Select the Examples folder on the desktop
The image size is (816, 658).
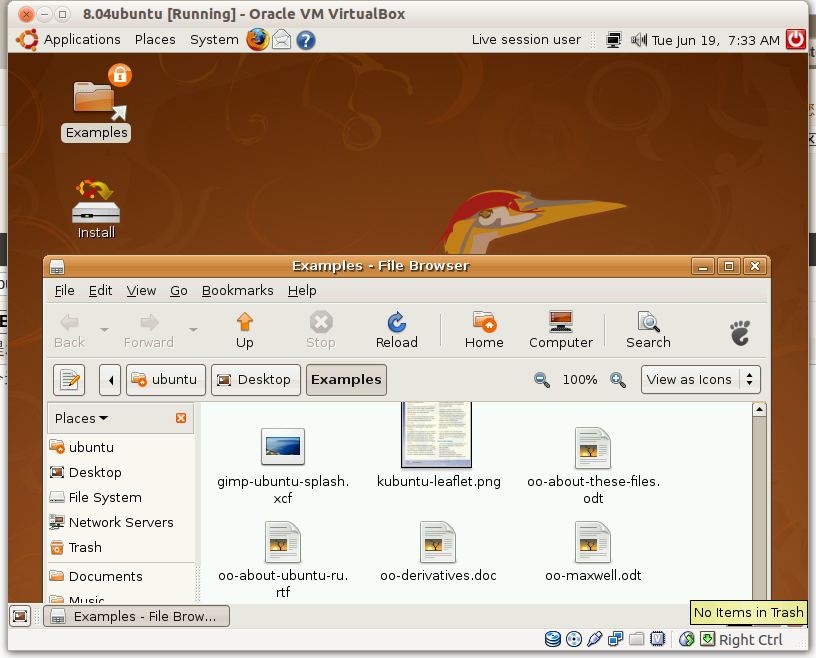pos(96,104)
